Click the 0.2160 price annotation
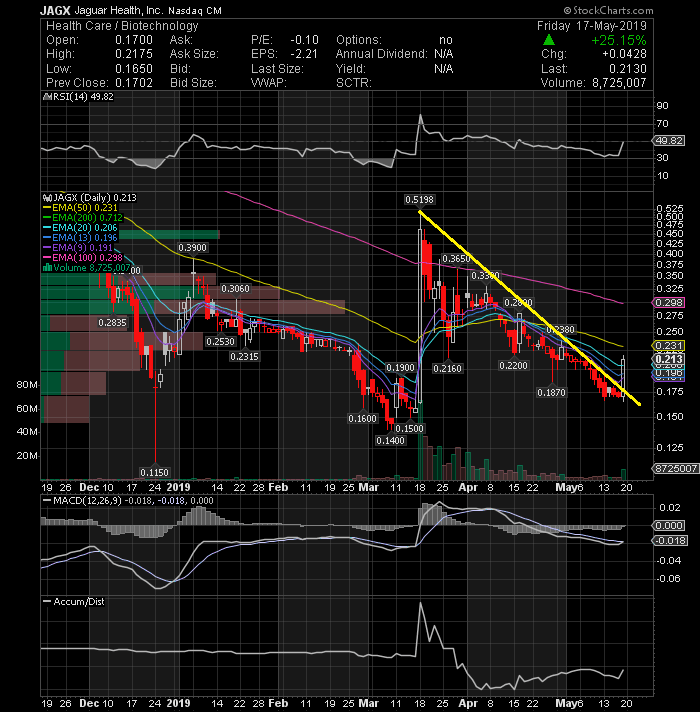The image size is (700, 712). click(x=448, y=368)
